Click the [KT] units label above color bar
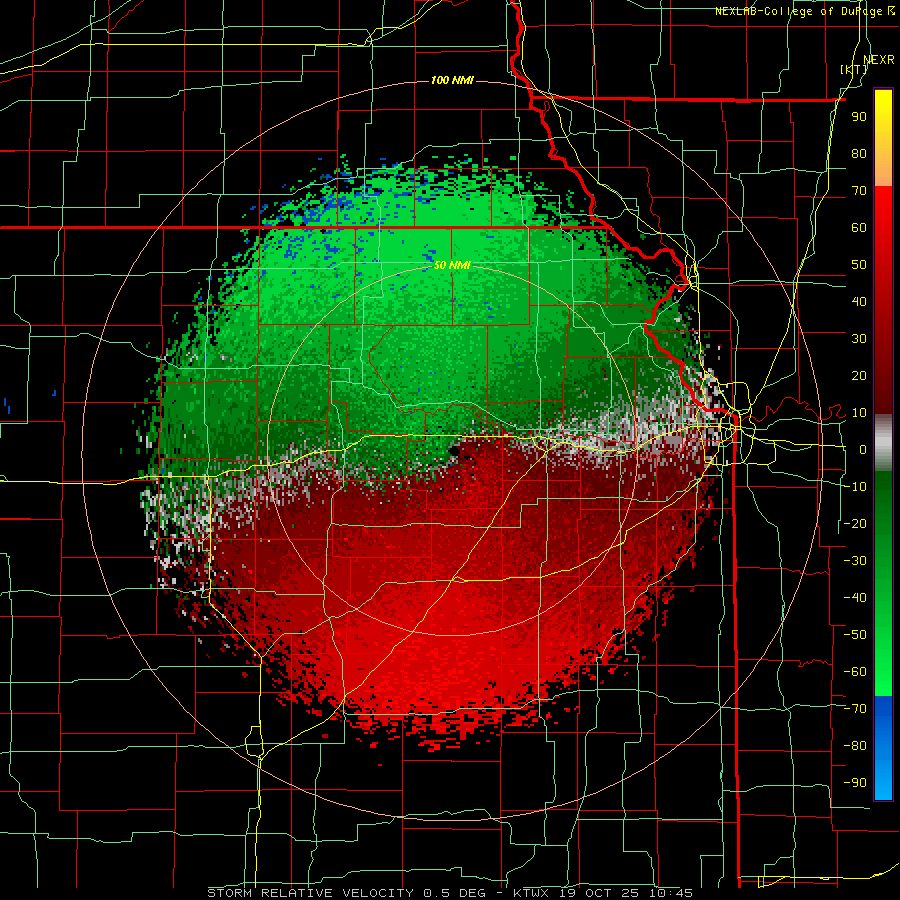This screenshot has width=900, height=900. [854, 69]
